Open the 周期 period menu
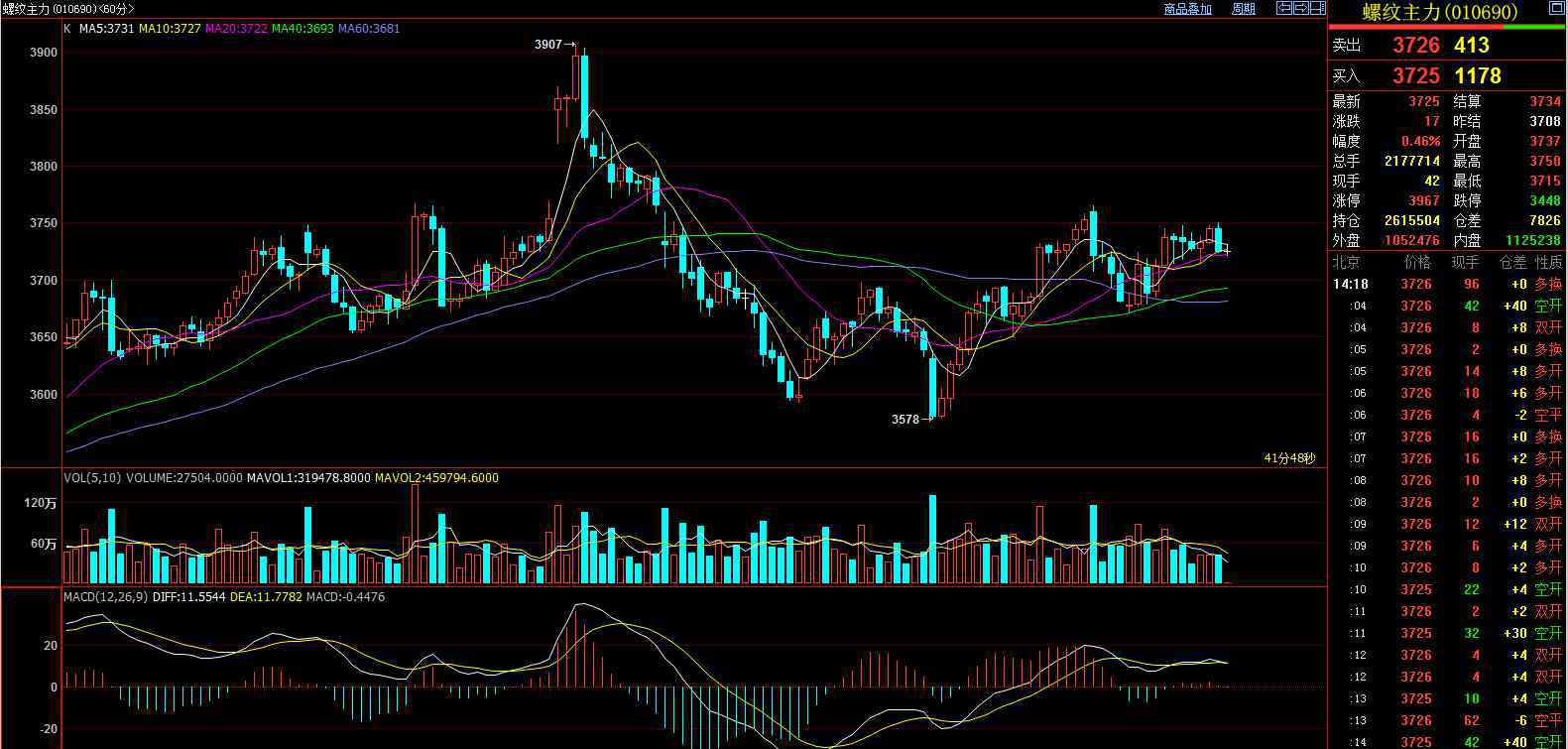 point(1243,9)
